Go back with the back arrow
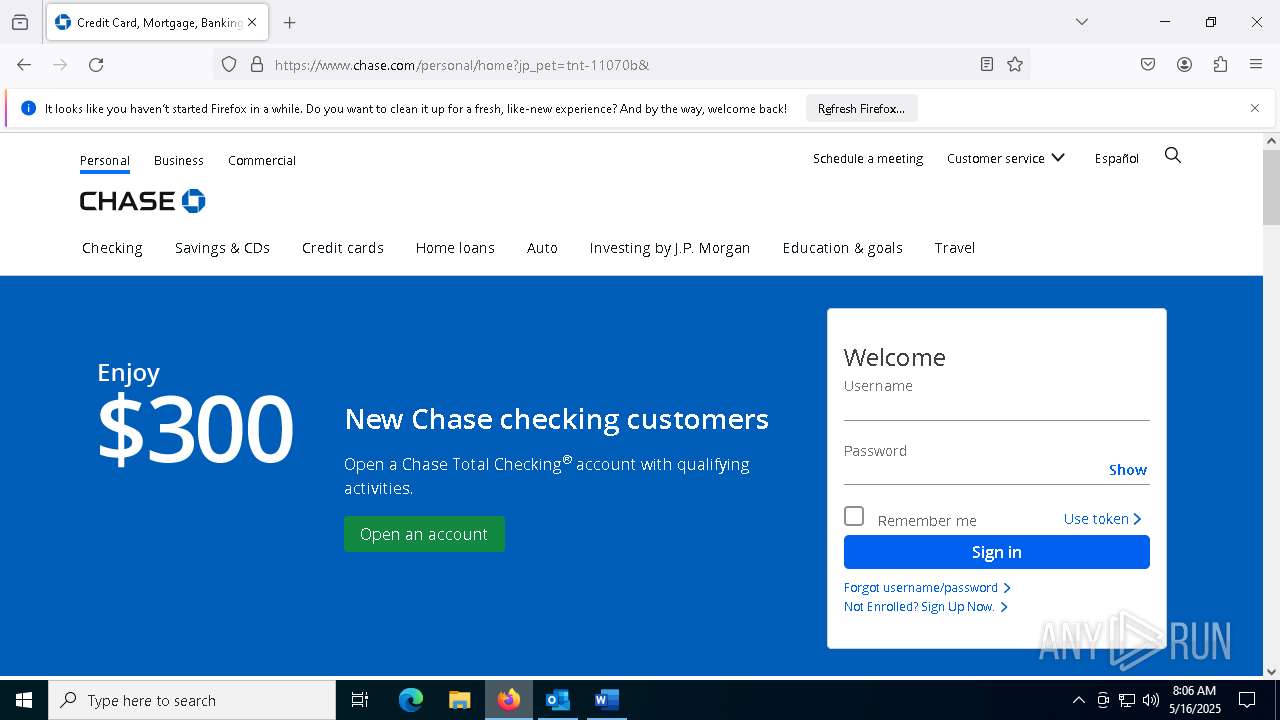 (x=24, y=65)
